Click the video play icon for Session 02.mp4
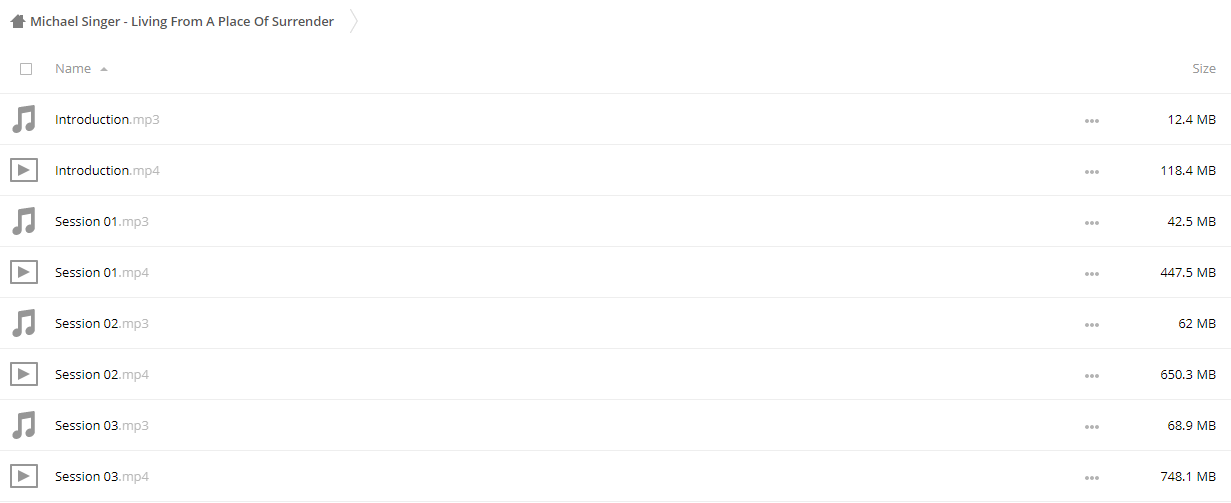This screenshot has width=1231, height=503. point(24,374)
